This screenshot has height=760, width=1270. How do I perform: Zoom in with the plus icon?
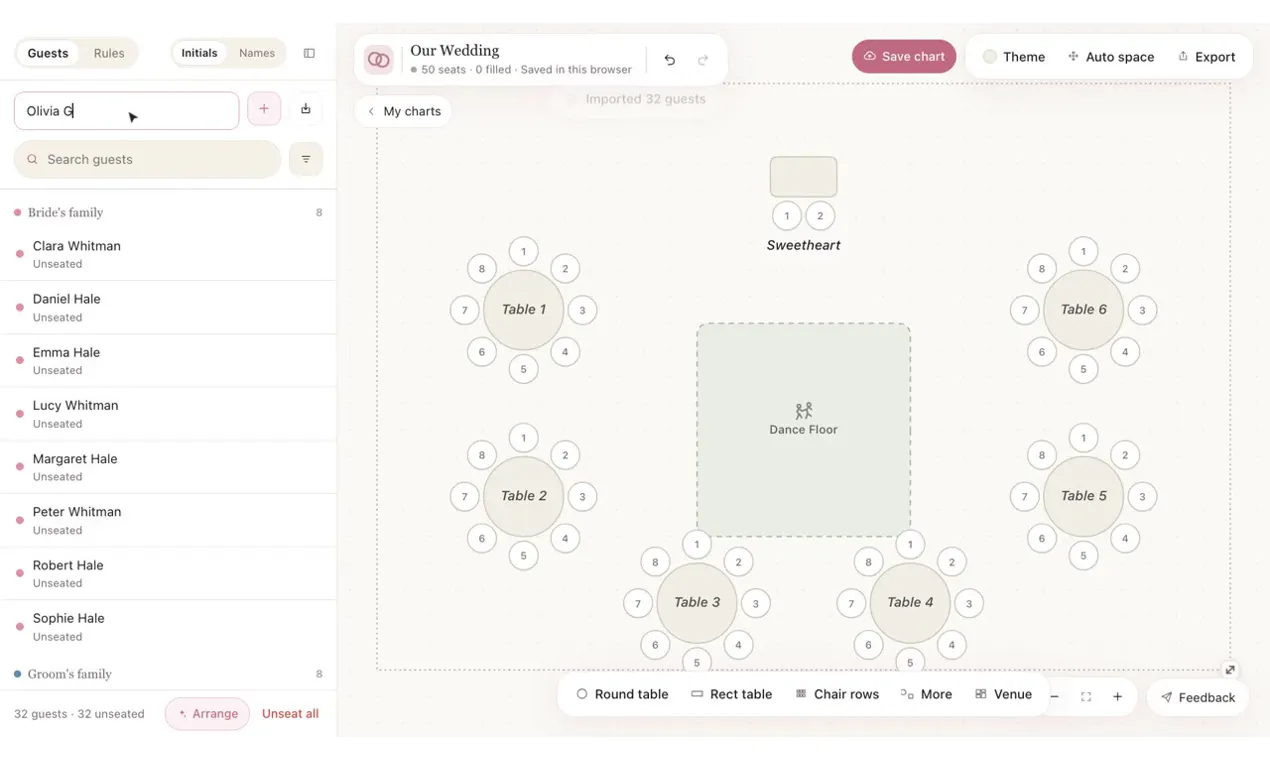tap(1118, 697)
